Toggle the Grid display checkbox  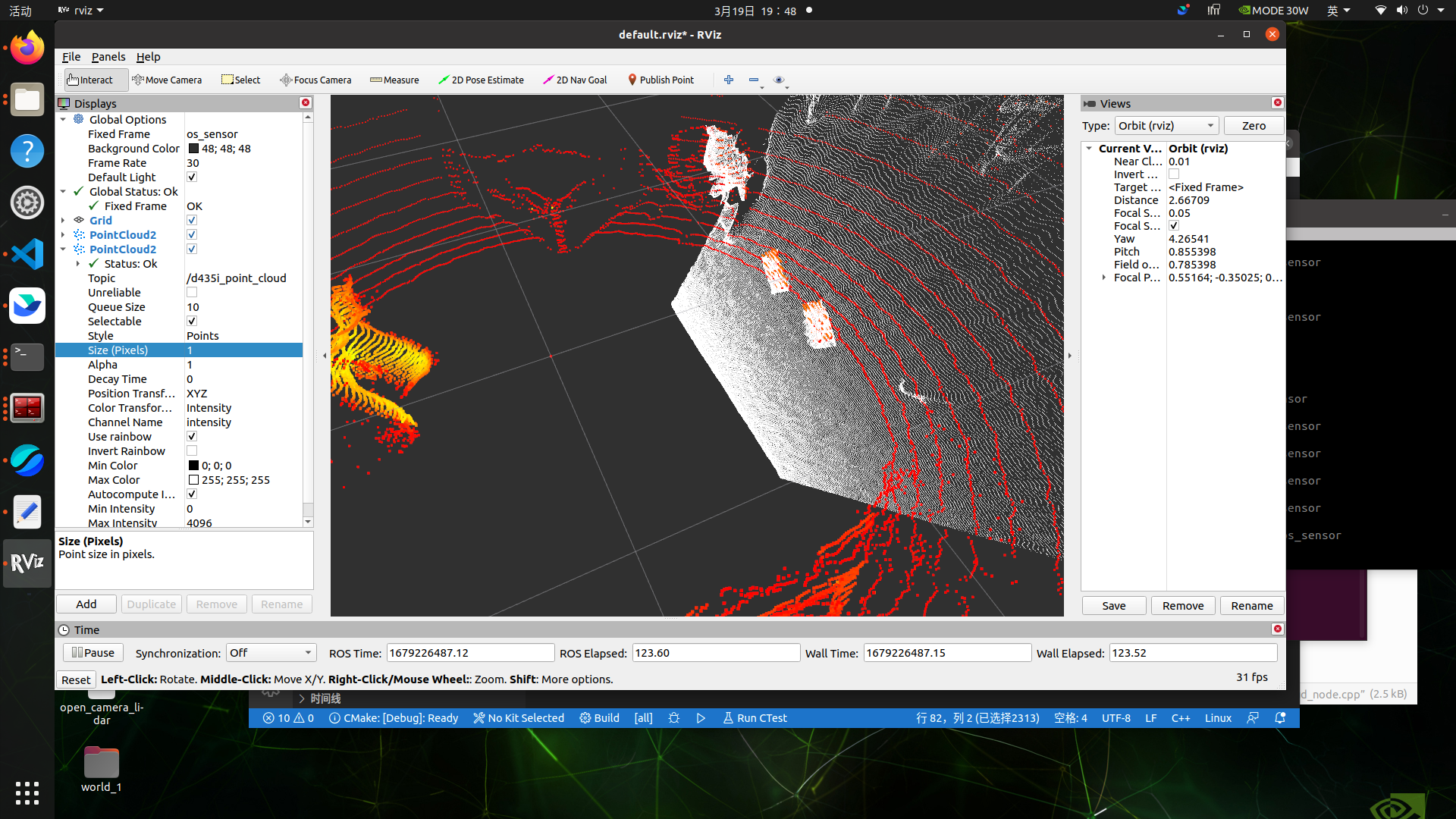[x=192, y=221]
